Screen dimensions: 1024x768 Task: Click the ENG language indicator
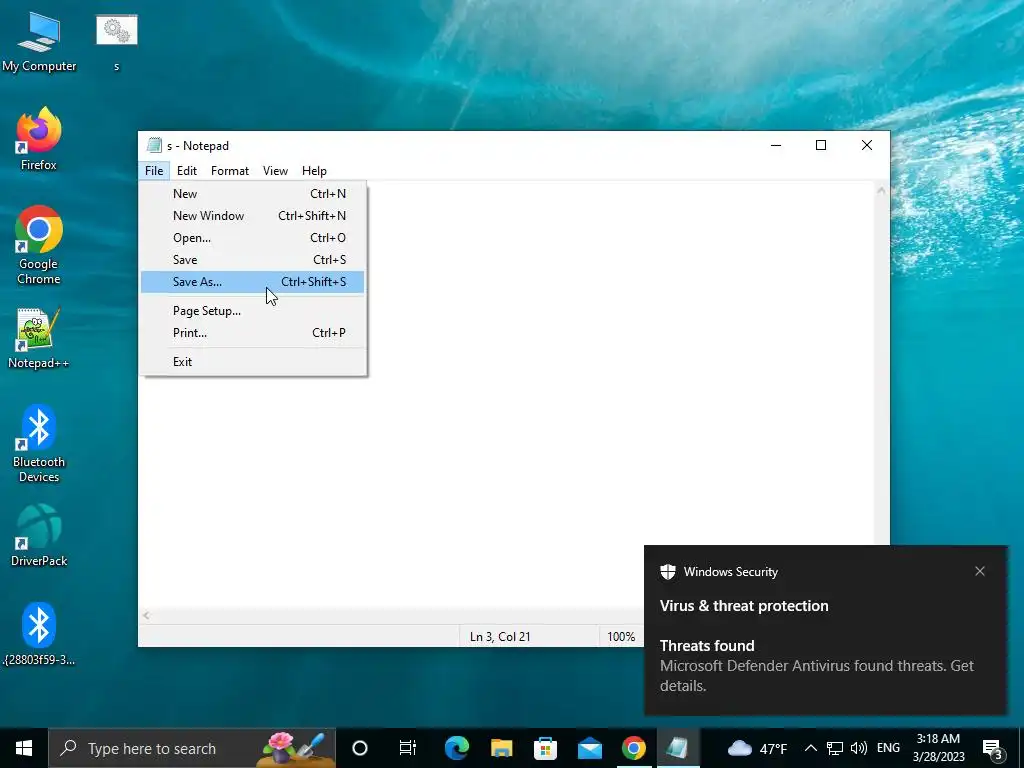pyautogui.click(x=888, y=748)
